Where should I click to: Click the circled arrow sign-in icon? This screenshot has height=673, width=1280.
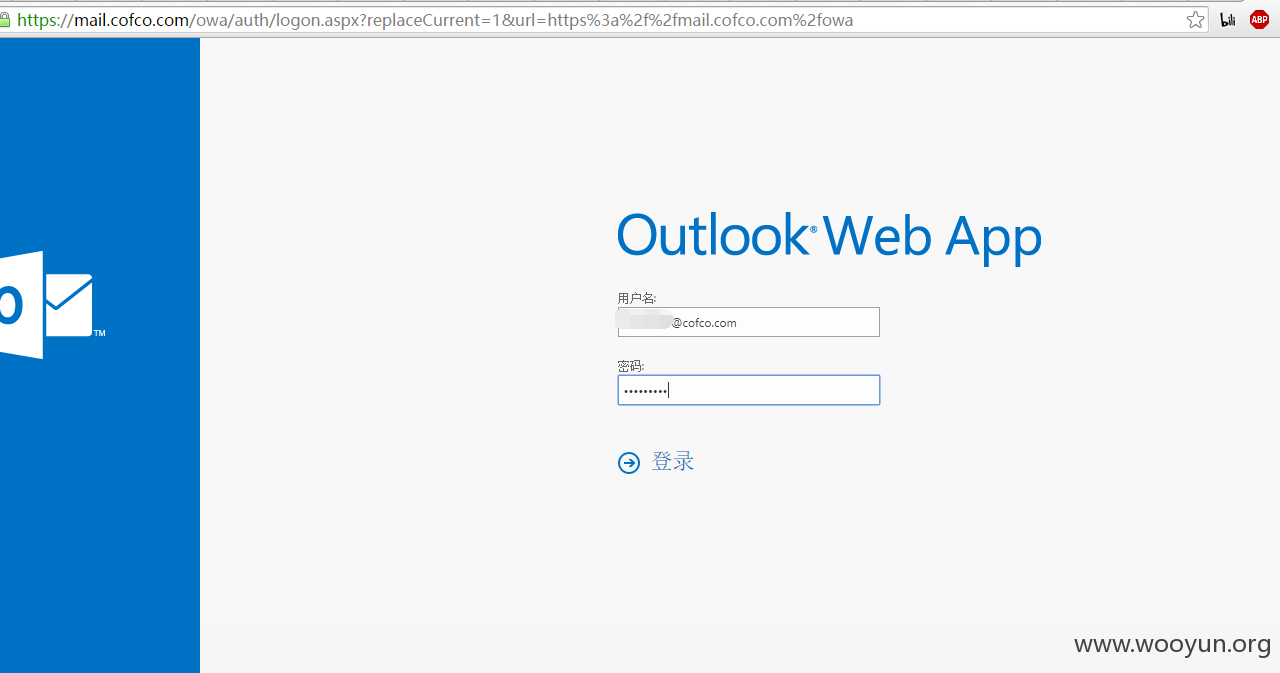pos(629,462)
